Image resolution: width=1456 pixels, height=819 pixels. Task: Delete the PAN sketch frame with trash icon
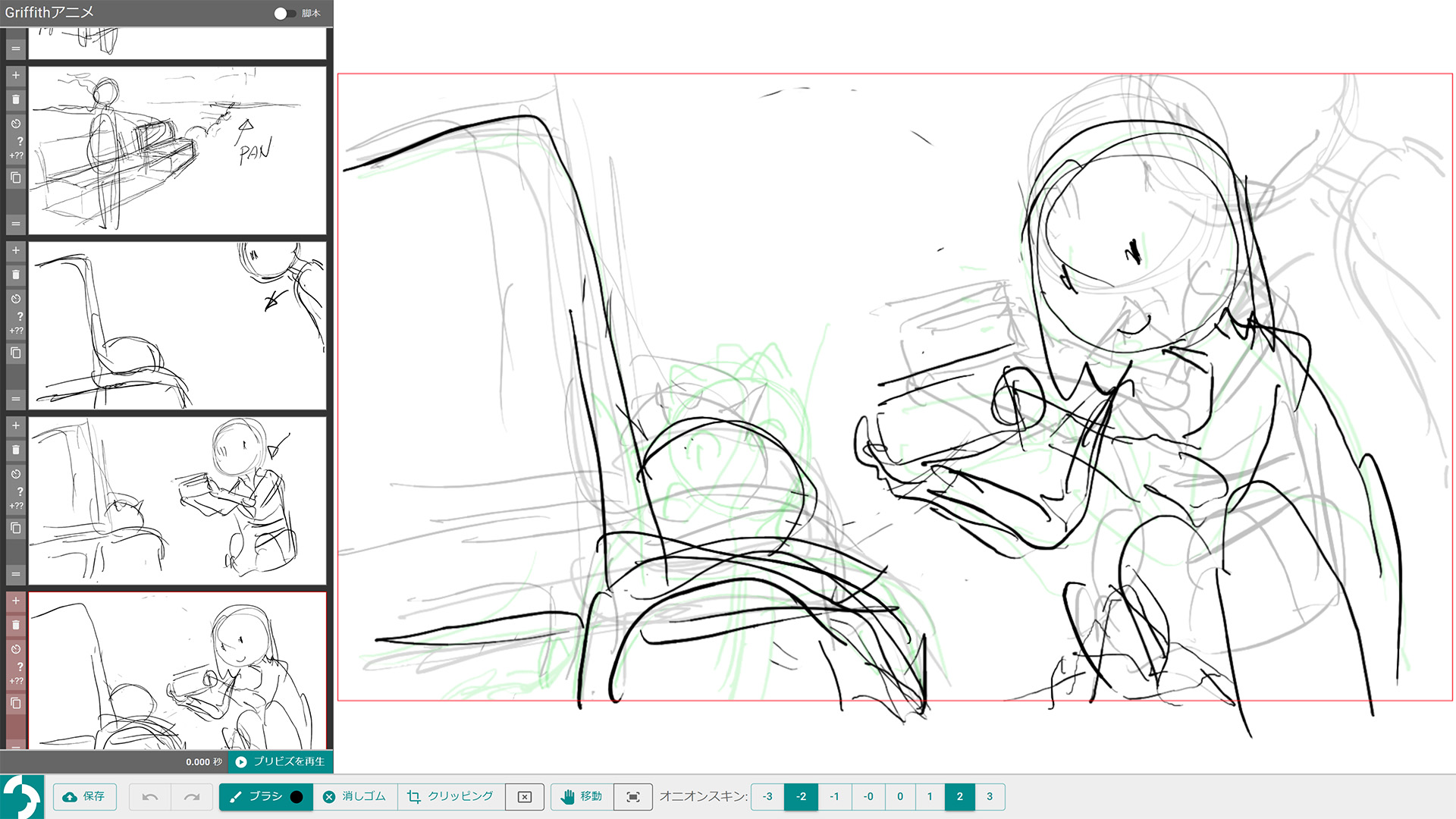[16, 99]
